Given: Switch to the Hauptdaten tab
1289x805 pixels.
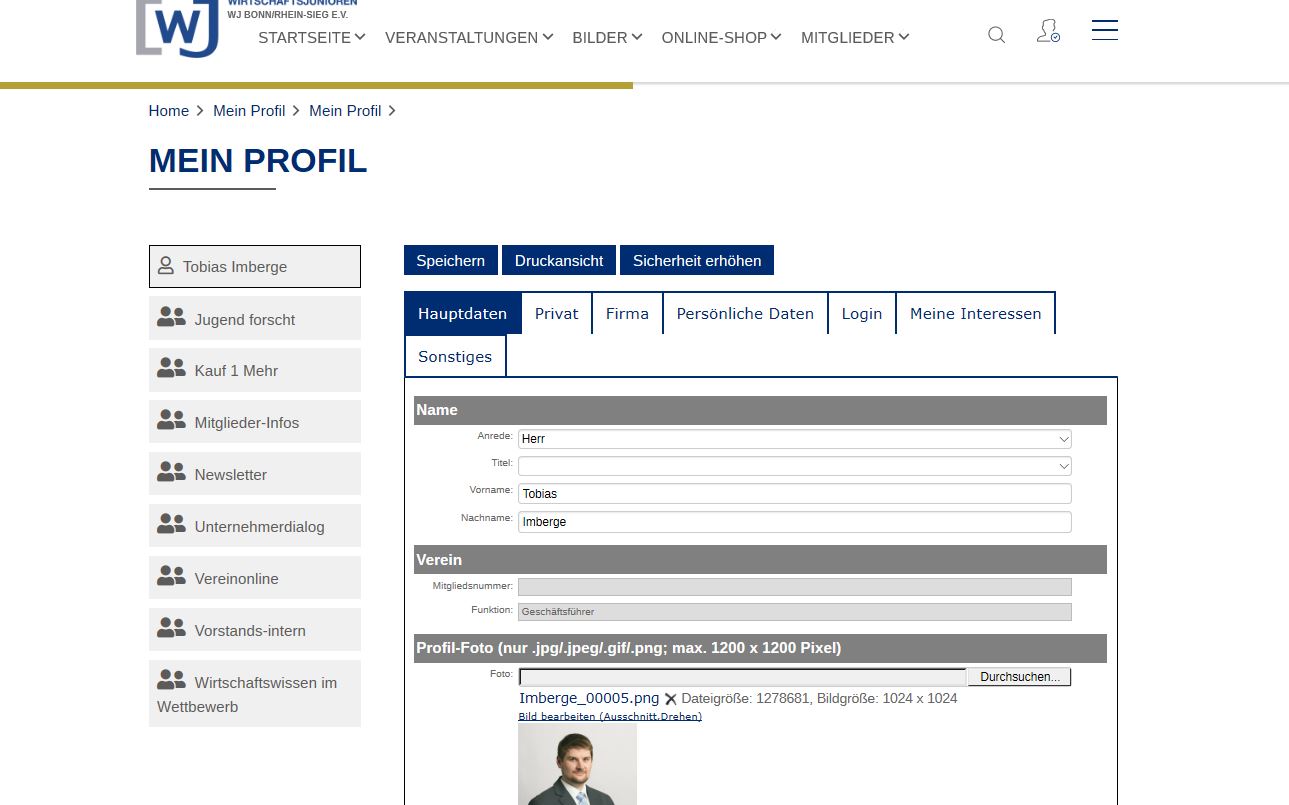Looking at the screenshot, I should [x=462, y=313].
